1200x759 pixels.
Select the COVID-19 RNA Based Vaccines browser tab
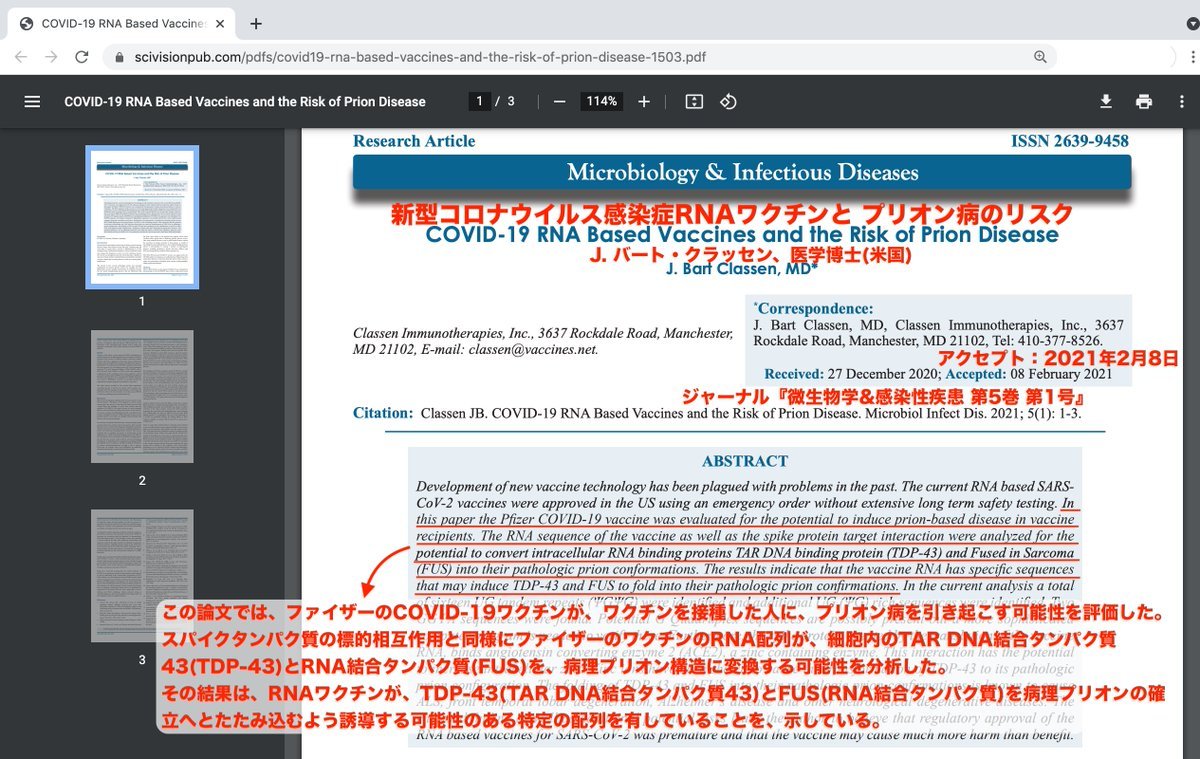(x=122, y=23)
